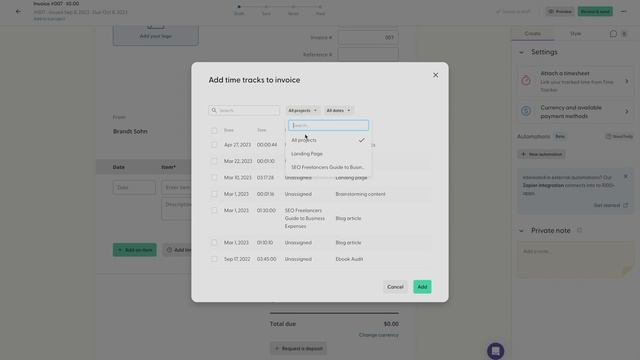
Task: Click the 'Ebook Audit' description text
Action: click(x=349, y=259)
